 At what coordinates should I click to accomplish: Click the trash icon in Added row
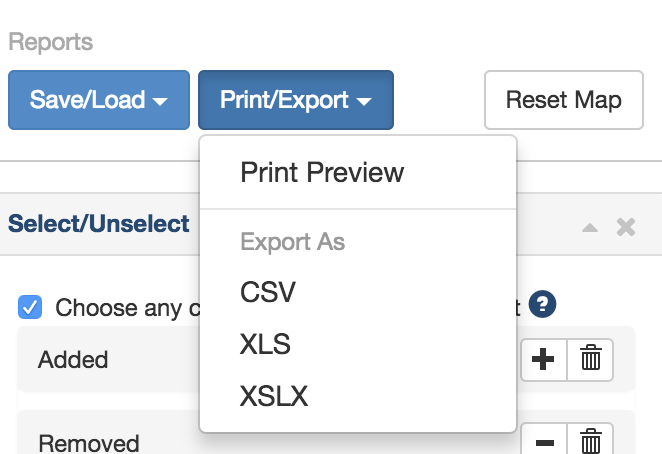click(591, 360)
